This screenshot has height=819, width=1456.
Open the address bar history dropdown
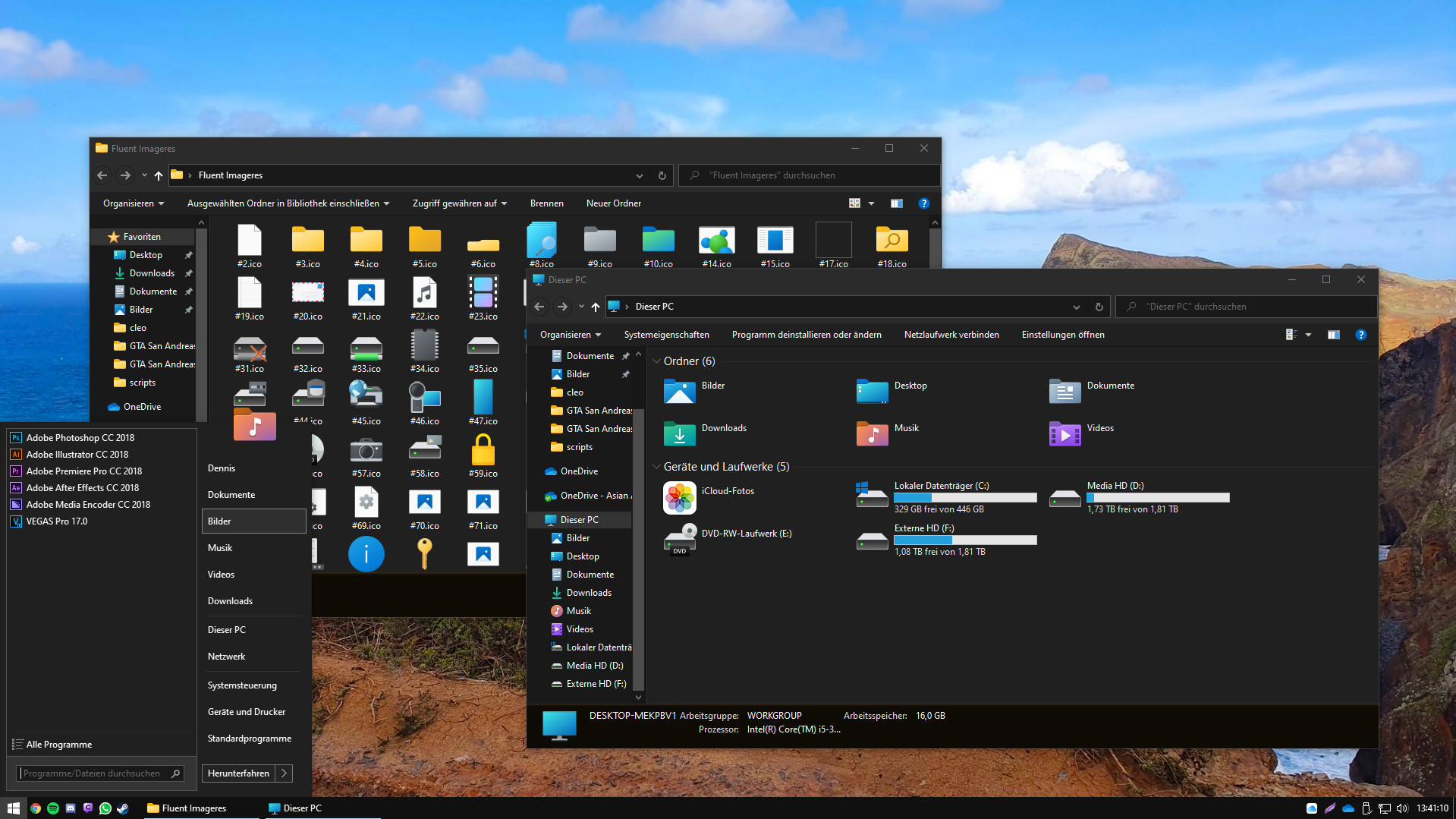tap(1077, 307)
